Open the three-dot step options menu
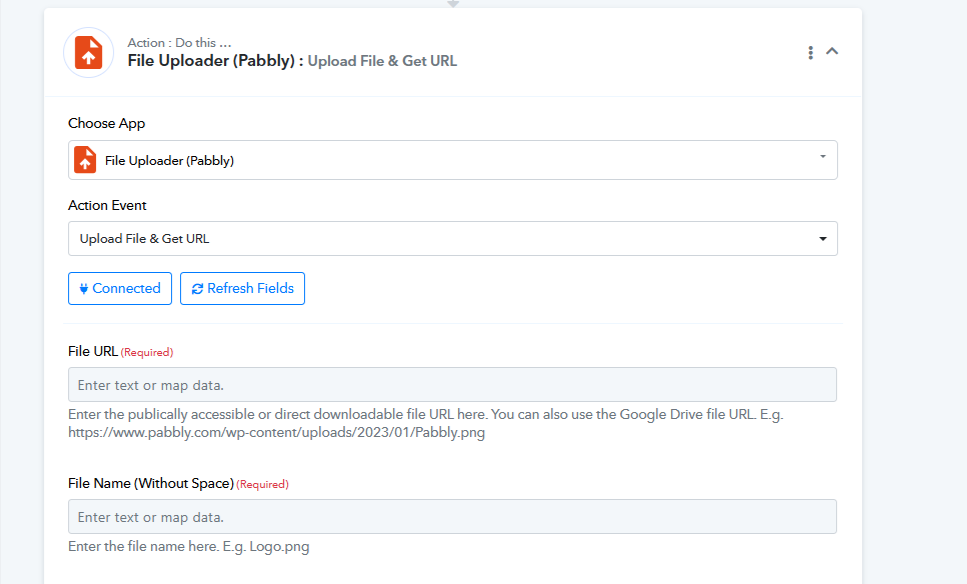 click(x=810, y=52)
